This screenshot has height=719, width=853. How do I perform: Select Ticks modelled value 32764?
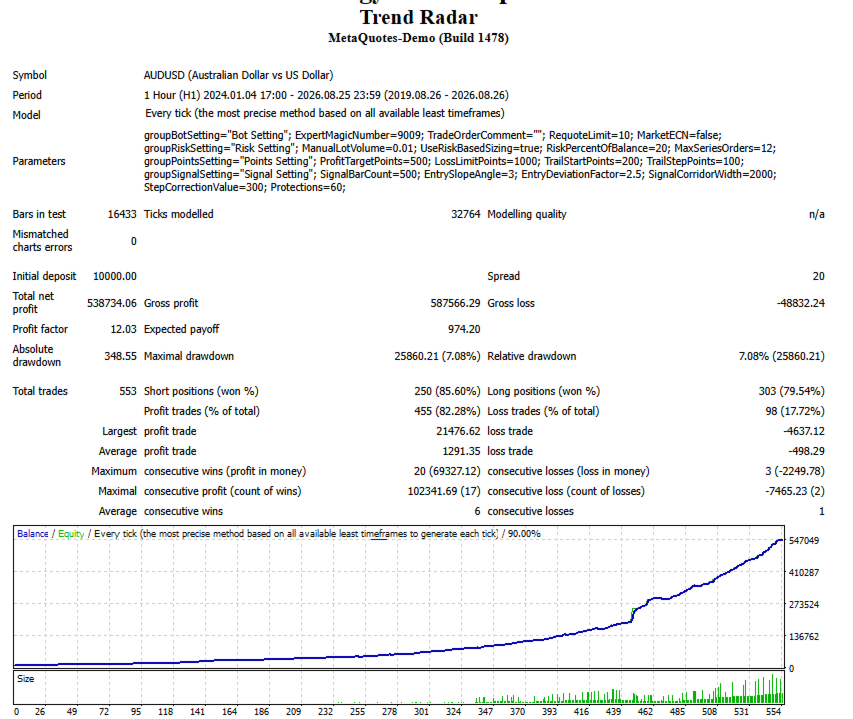click(466, 214)
